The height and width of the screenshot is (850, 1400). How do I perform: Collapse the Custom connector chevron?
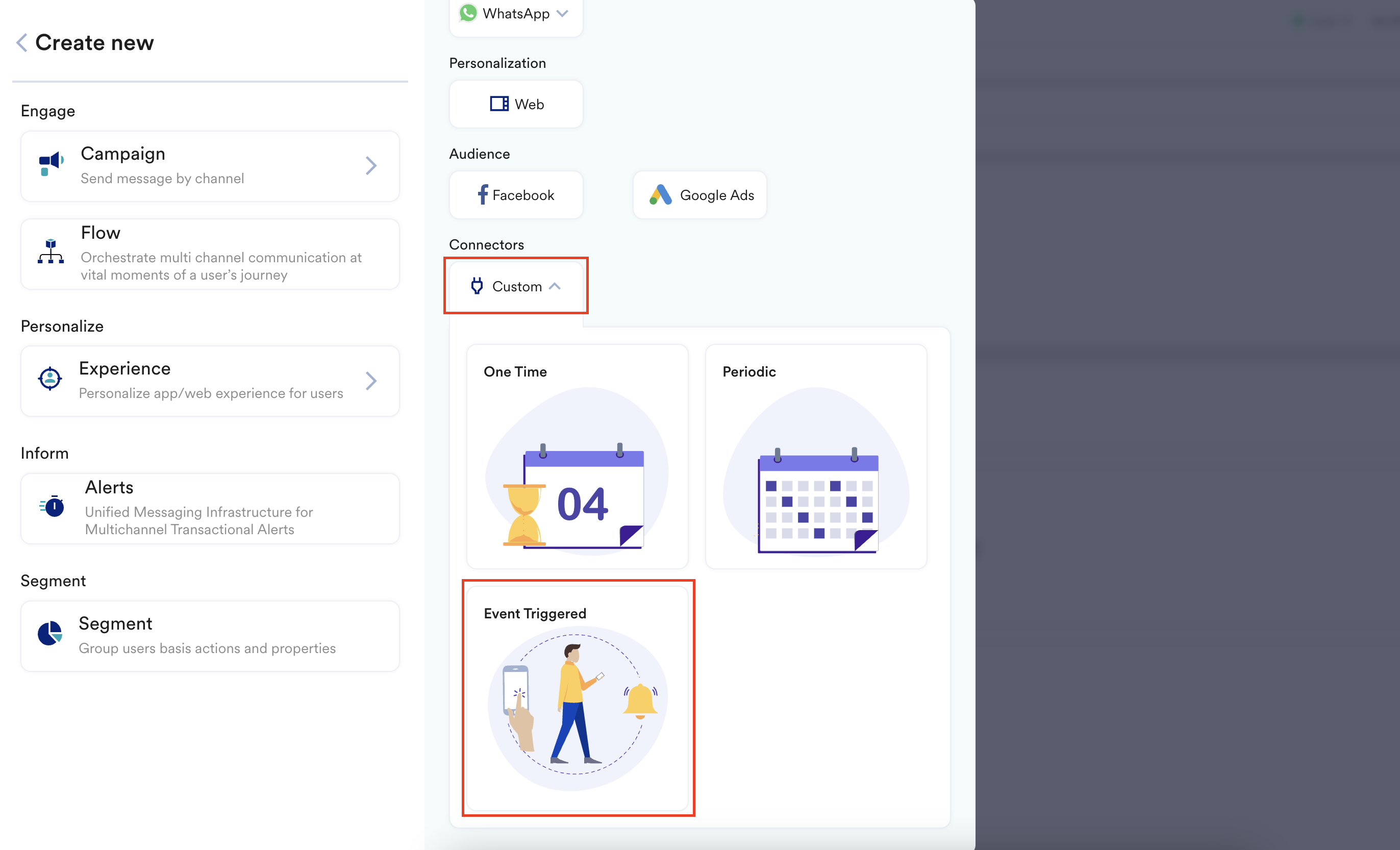click(x=555, y=286)
